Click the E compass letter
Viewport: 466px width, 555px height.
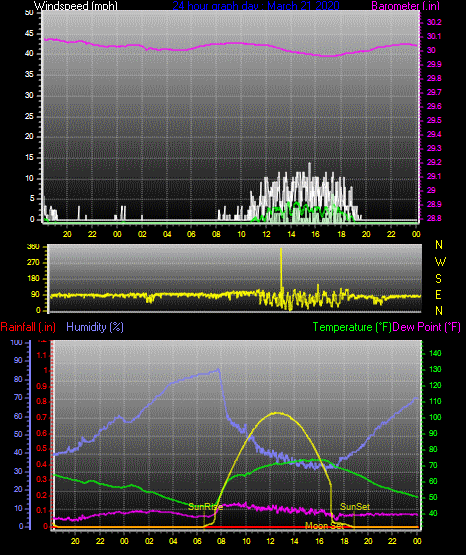pyautogui.click(x=438, y=295)
